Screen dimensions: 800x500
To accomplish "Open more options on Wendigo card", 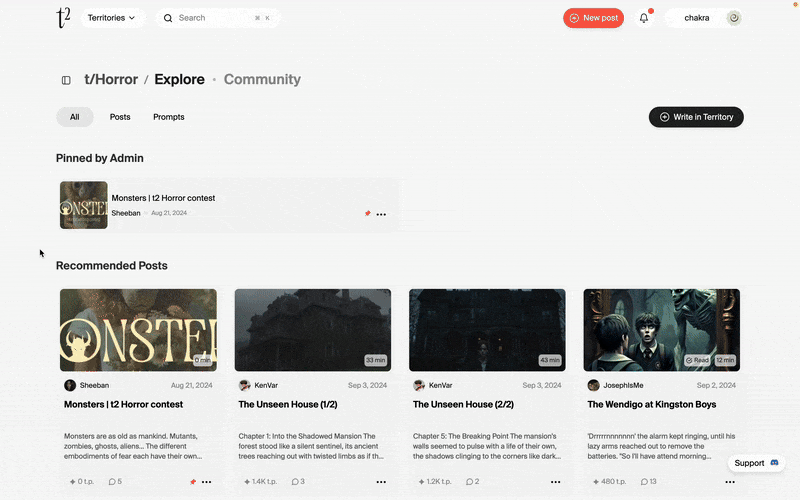I will pyautogui.click(x=730, y=482).
